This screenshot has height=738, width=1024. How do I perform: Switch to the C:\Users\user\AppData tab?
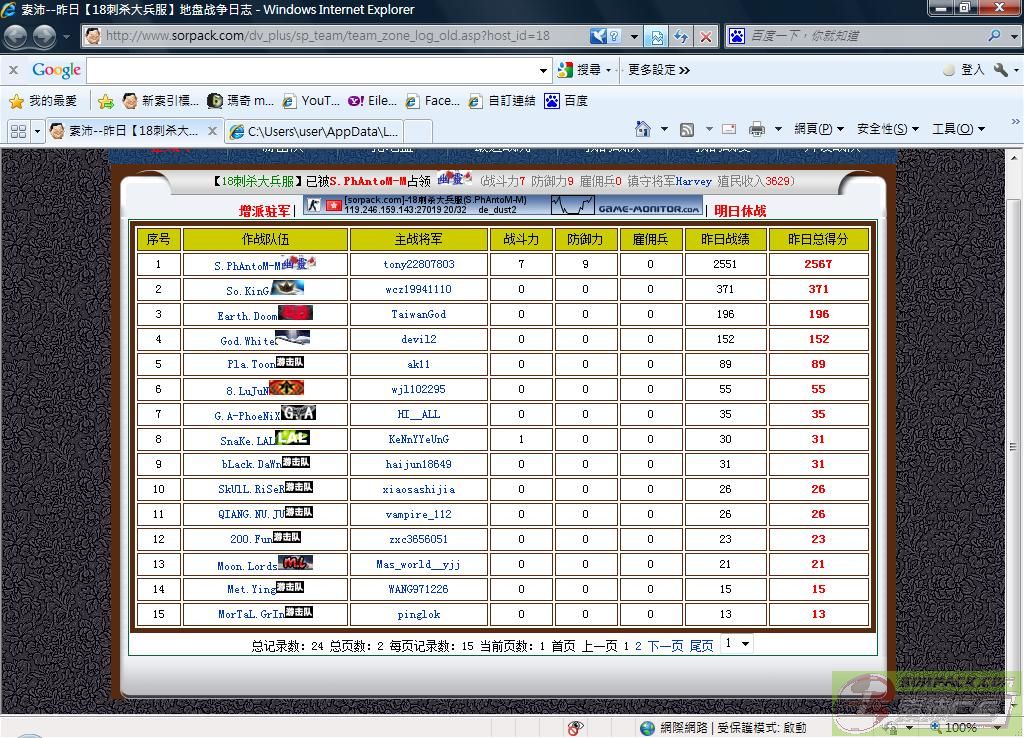(x=322, y=131)
